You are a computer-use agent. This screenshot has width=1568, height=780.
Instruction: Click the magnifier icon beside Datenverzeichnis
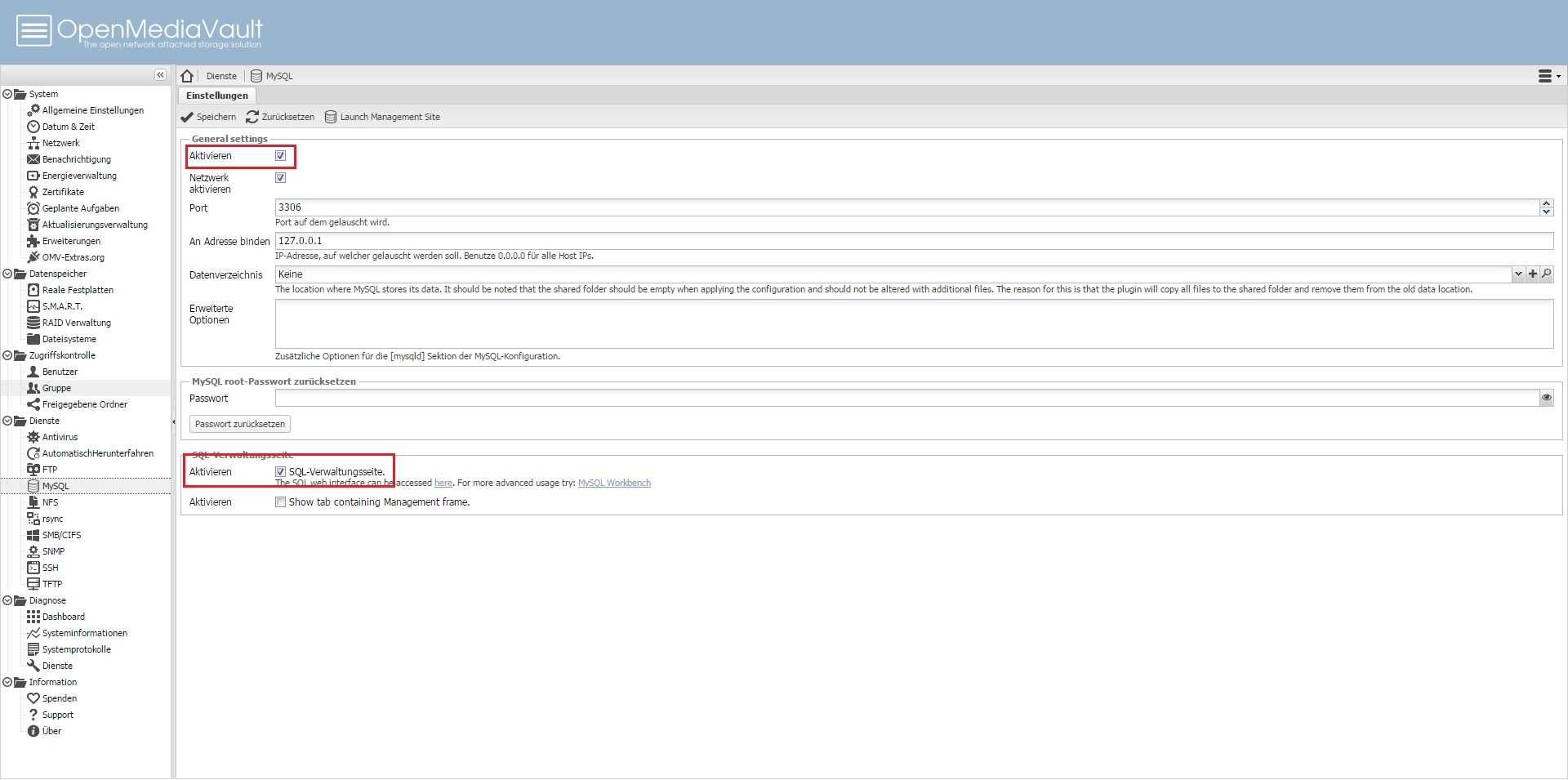pos(1546,274)
